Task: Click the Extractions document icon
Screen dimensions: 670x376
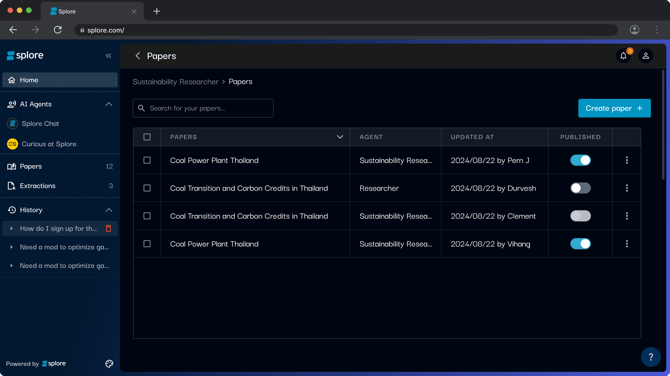Action: (12, 186)
